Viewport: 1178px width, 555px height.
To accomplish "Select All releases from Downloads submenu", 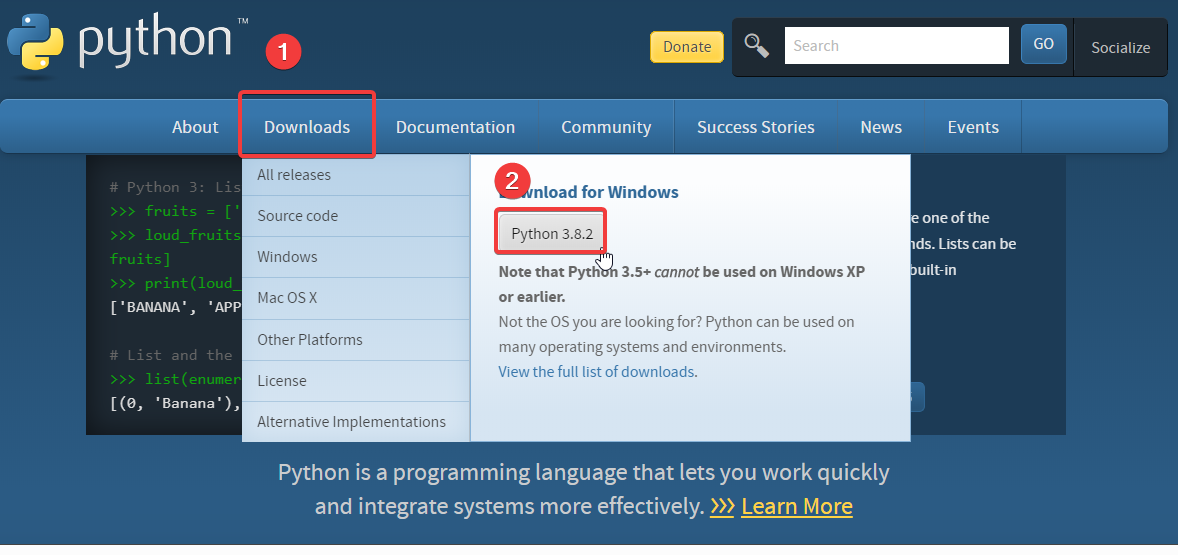I will click(356, 175).
